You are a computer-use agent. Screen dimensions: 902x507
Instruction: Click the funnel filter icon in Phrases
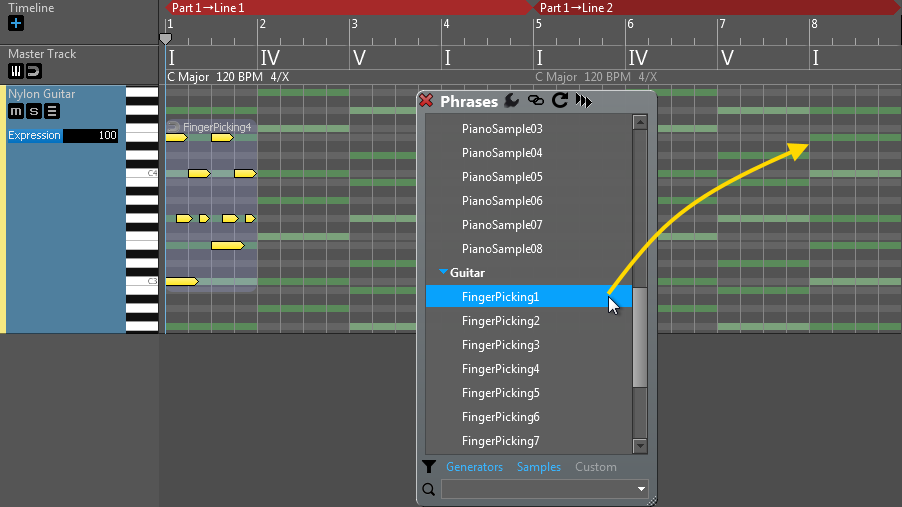(x=429, y=466)
